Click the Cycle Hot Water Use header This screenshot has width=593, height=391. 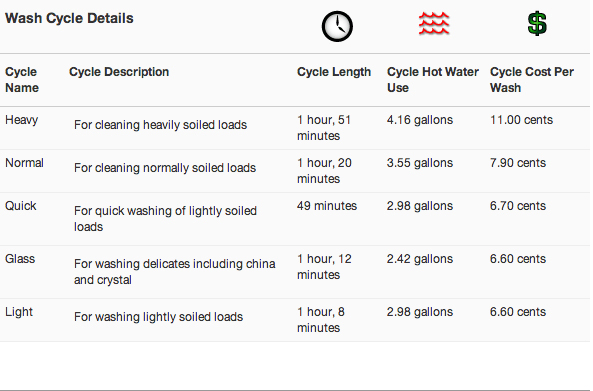433,80
